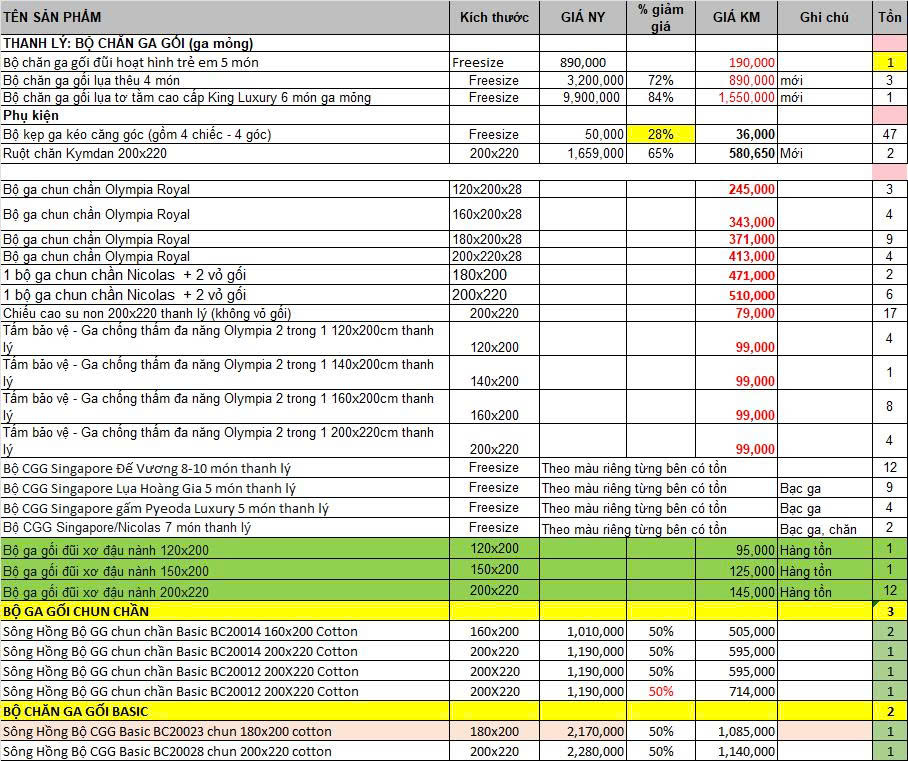Select the 245,000 price cell
This screenshot has height=761, width=908.
pyautogui.click(x=736, y=189)
